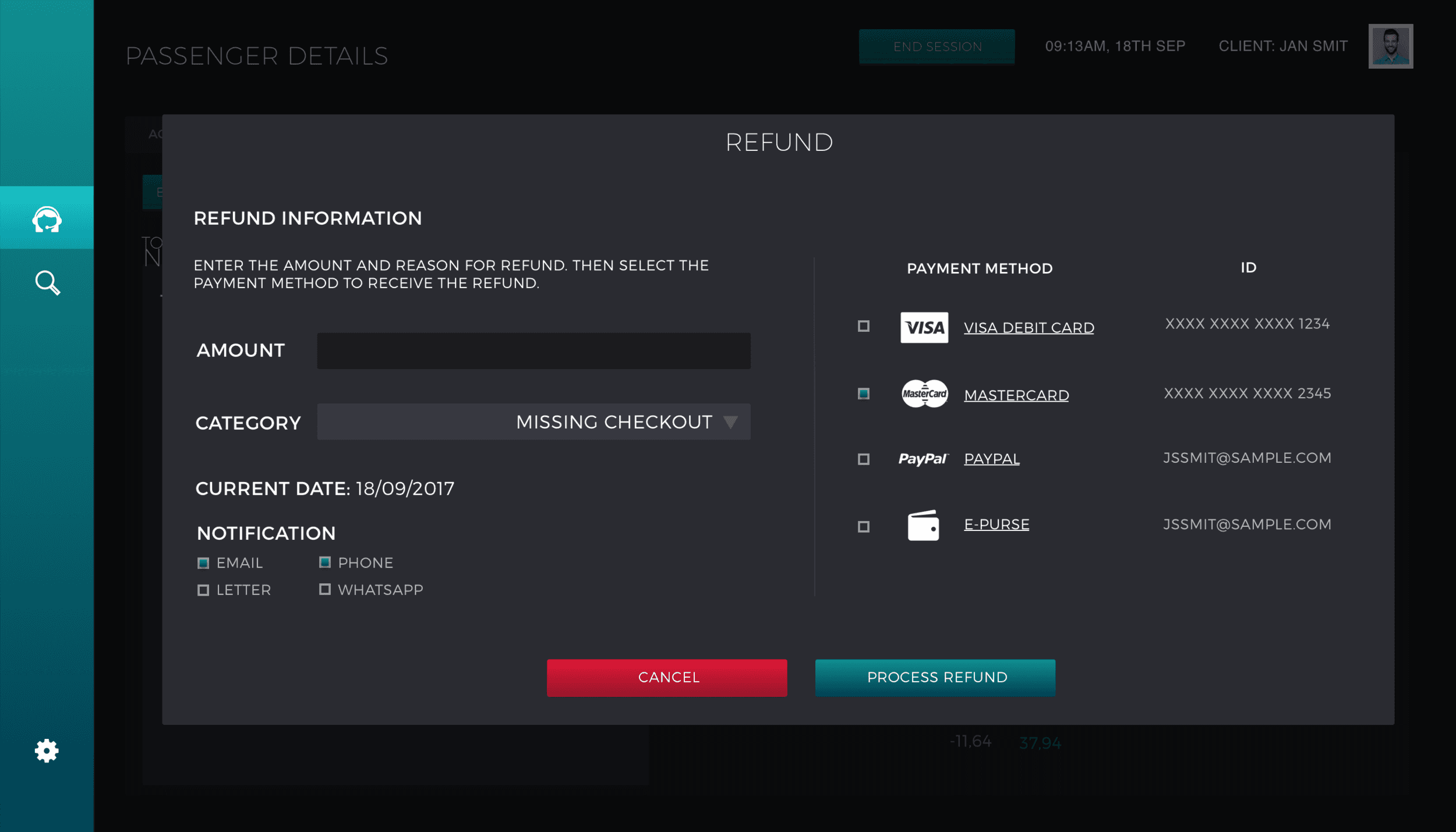This screenshot has width=1456, height=832.
Task: Expand the Category dropdown arrow
Action: pyautogui.click(x=730, y=422)
